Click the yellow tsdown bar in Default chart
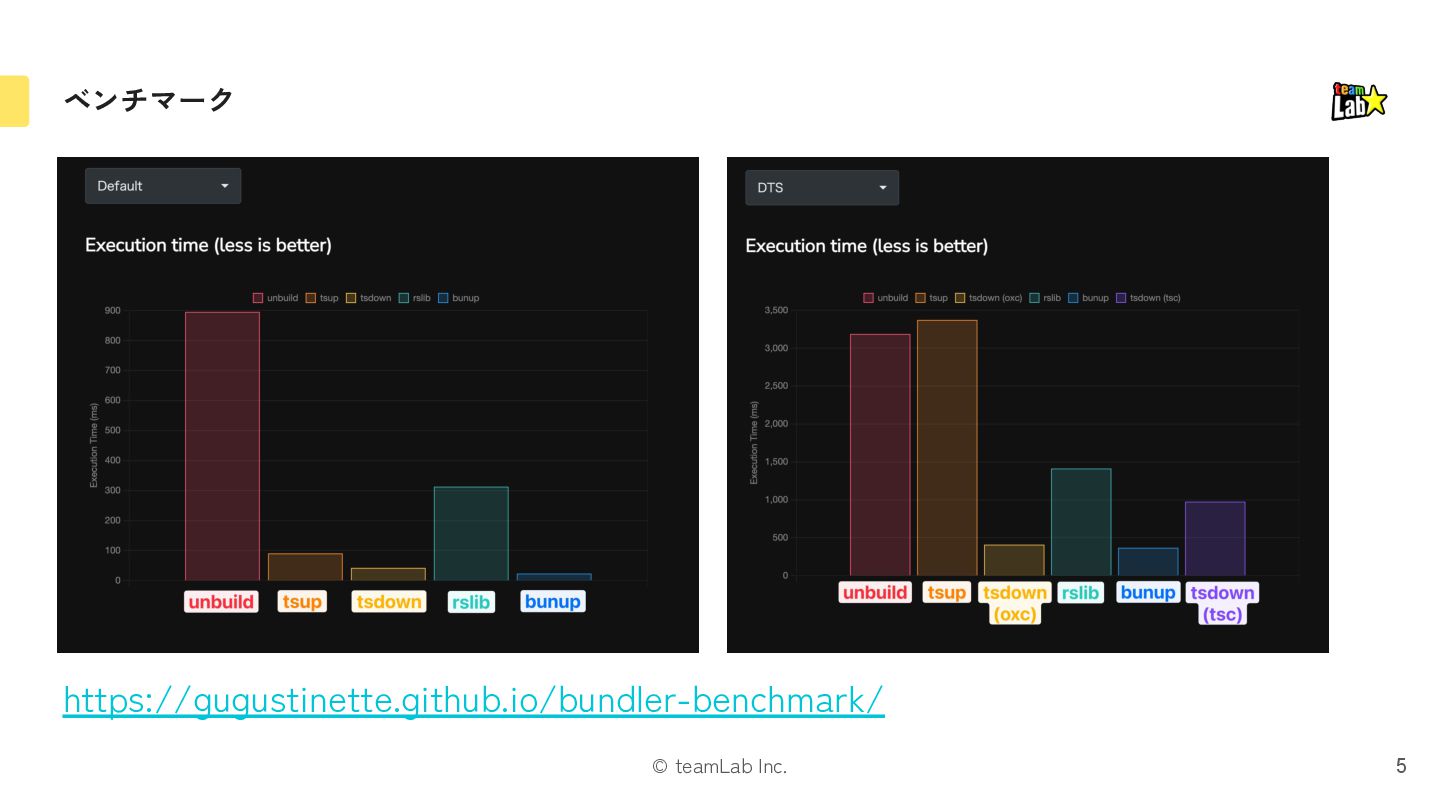This screenshot has height=810, width=1440. coord(388,574)
